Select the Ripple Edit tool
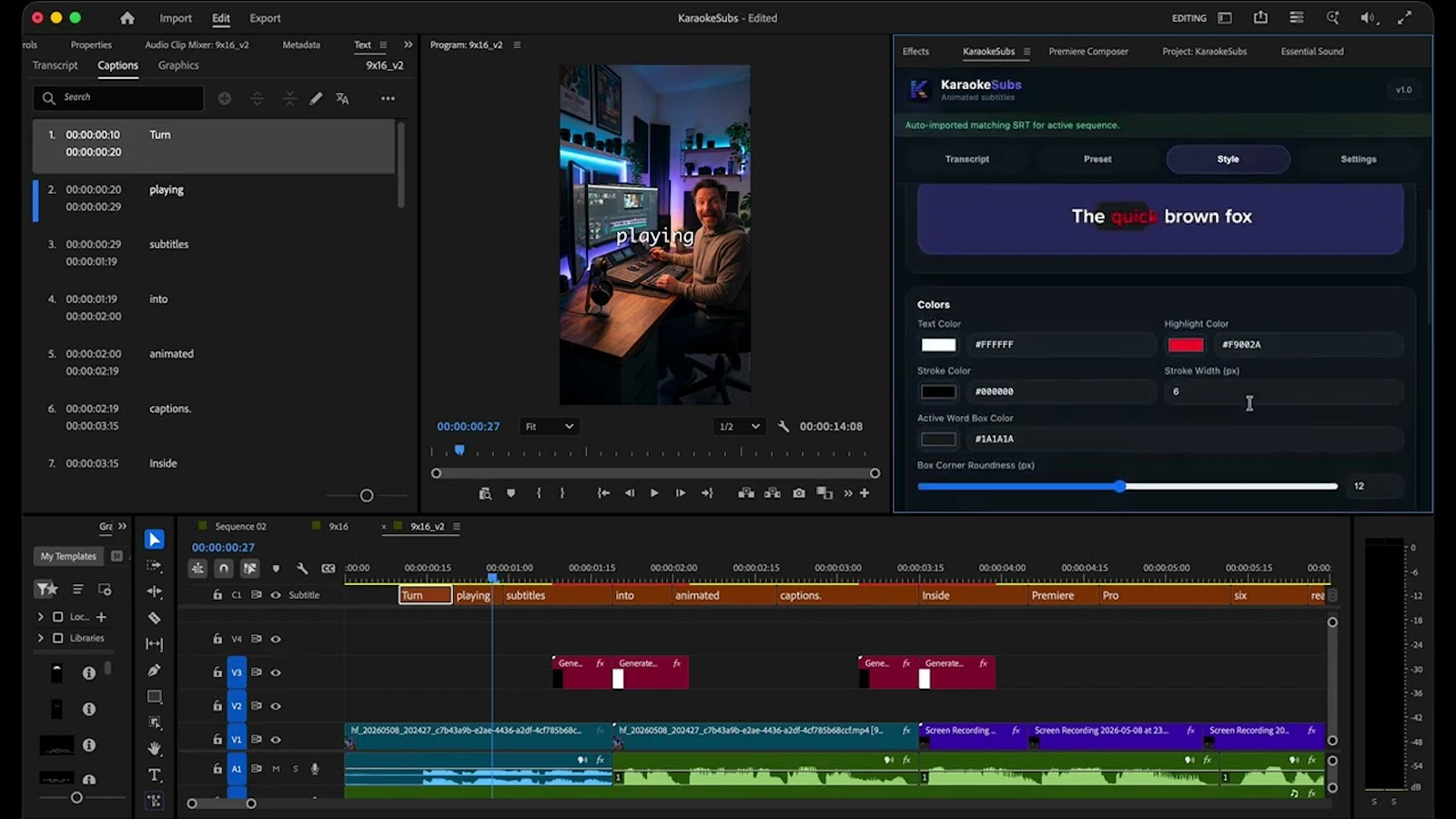This screenshot has width=1456, height=819. point(155,591)
